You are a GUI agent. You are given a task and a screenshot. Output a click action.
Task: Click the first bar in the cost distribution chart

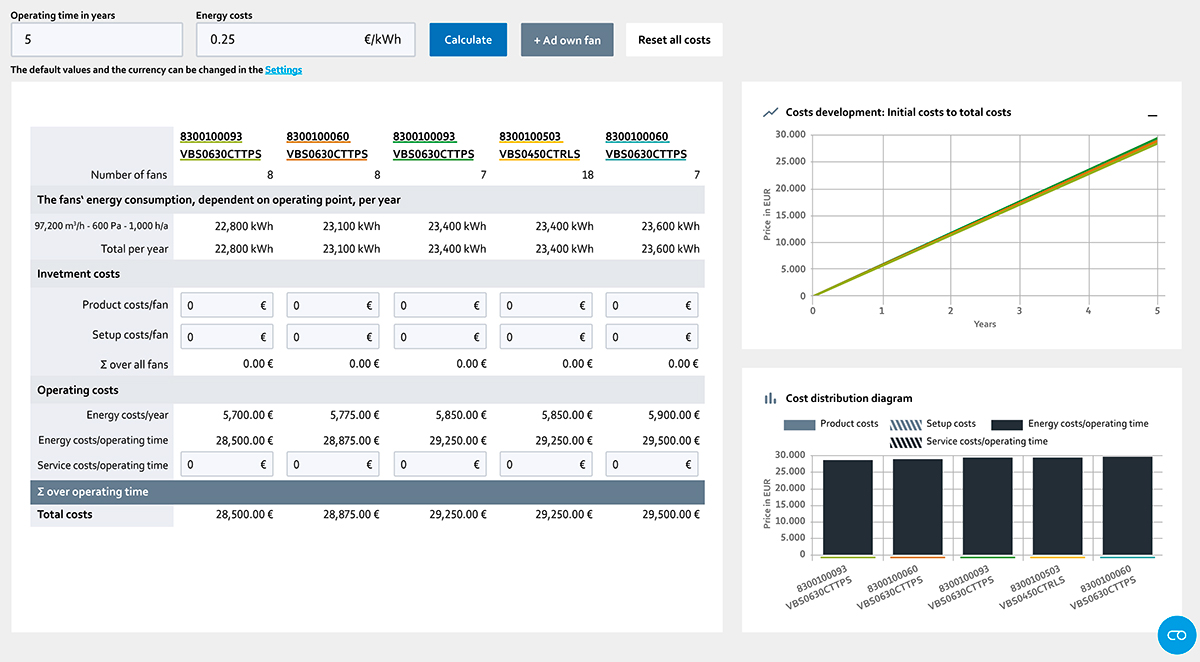(847, 507)
